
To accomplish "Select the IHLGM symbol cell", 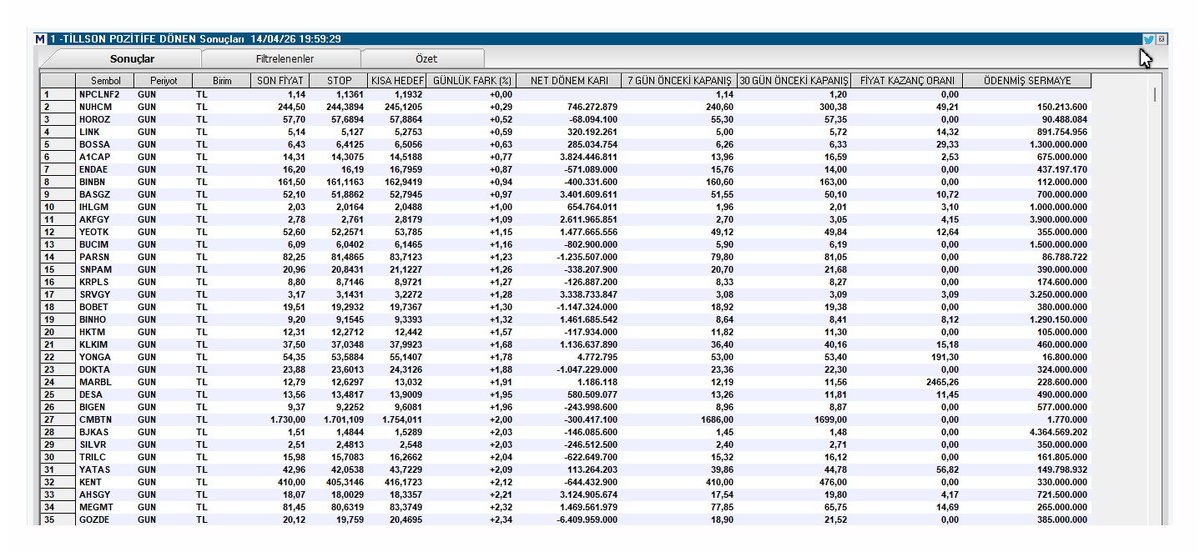I will click(105, 209).
